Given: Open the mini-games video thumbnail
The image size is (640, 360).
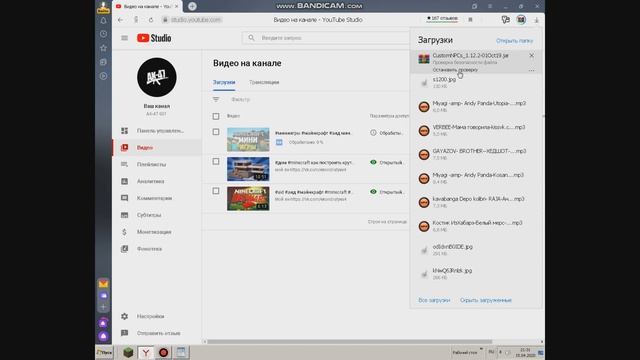Looking at the screenshot, I should tap(248, 139).
